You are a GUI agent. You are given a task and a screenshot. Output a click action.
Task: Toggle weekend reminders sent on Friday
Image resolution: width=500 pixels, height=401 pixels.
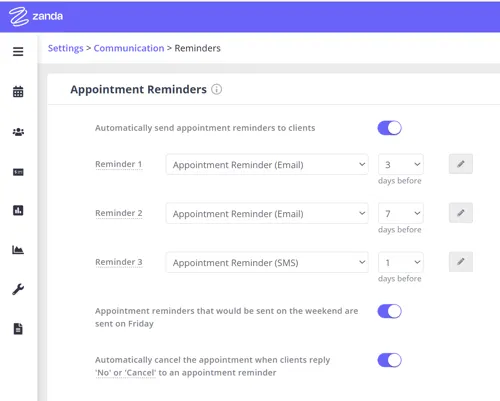389,311
